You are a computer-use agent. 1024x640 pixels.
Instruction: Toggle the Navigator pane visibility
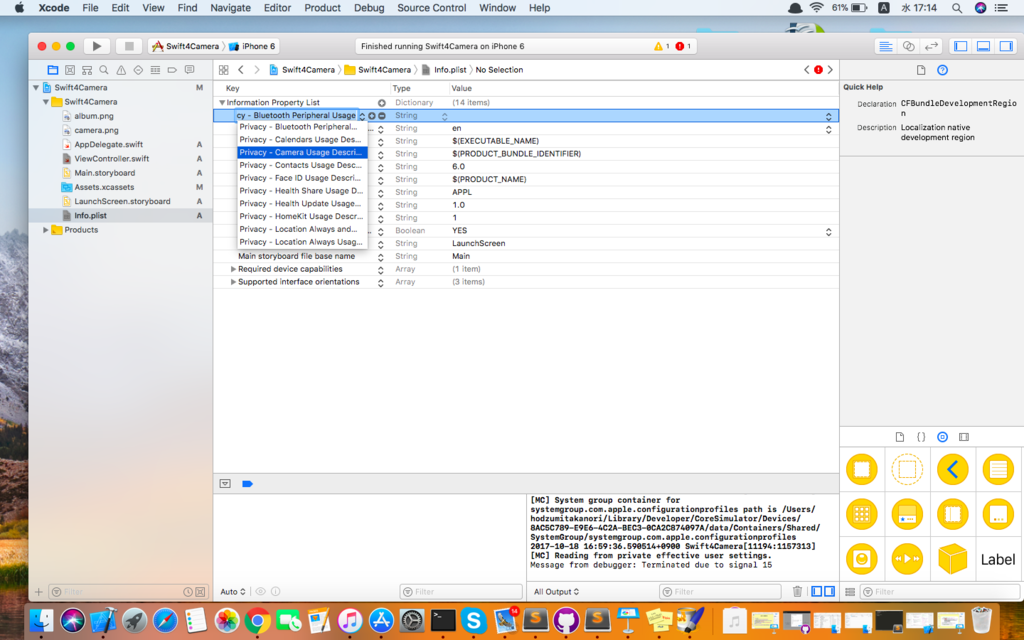961,46
